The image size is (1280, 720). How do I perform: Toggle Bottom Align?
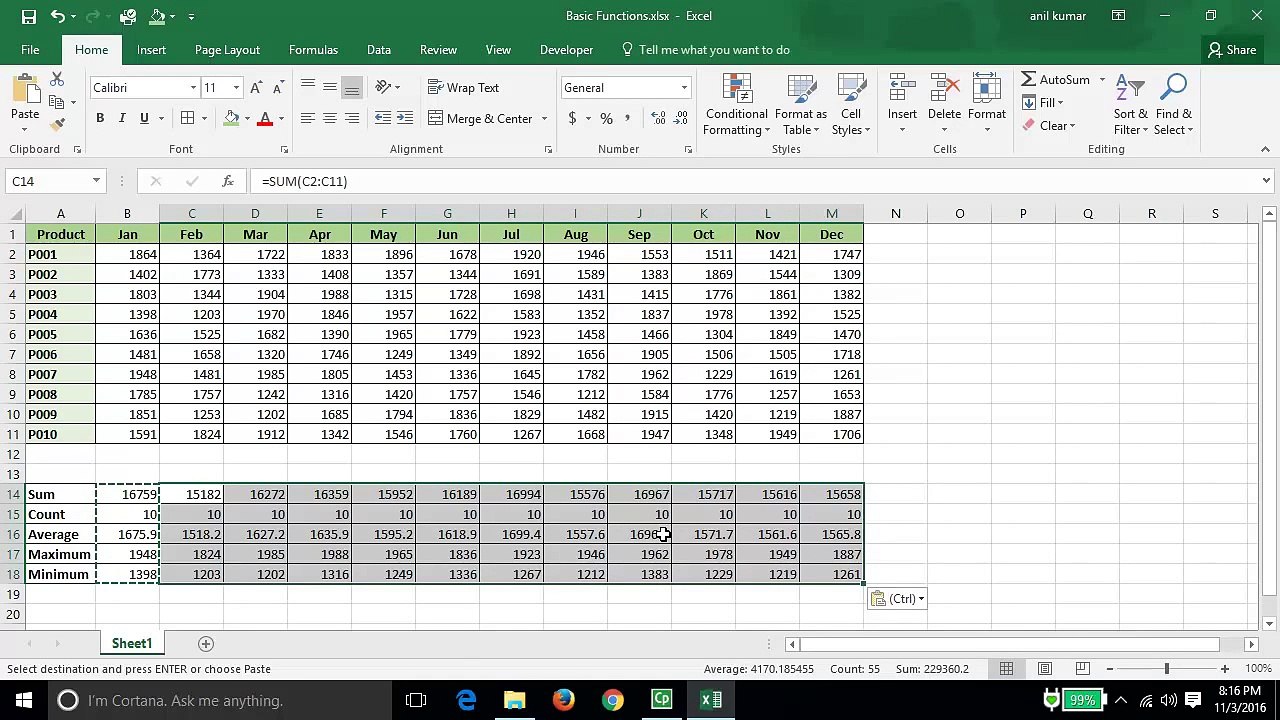click(x=351, y=88)
